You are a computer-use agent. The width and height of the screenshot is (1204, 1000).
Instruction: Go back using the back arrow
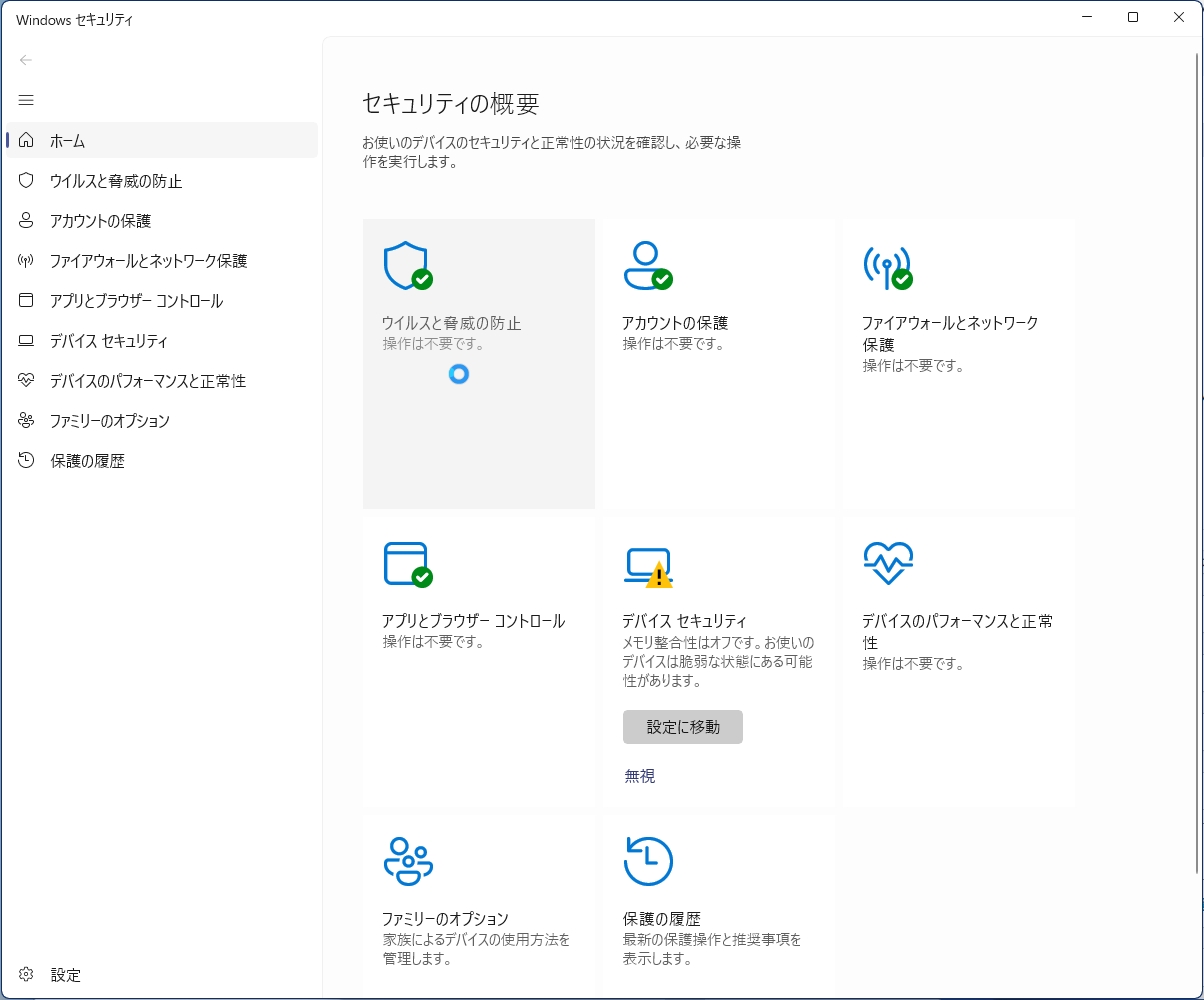click(x=26, y=60)
